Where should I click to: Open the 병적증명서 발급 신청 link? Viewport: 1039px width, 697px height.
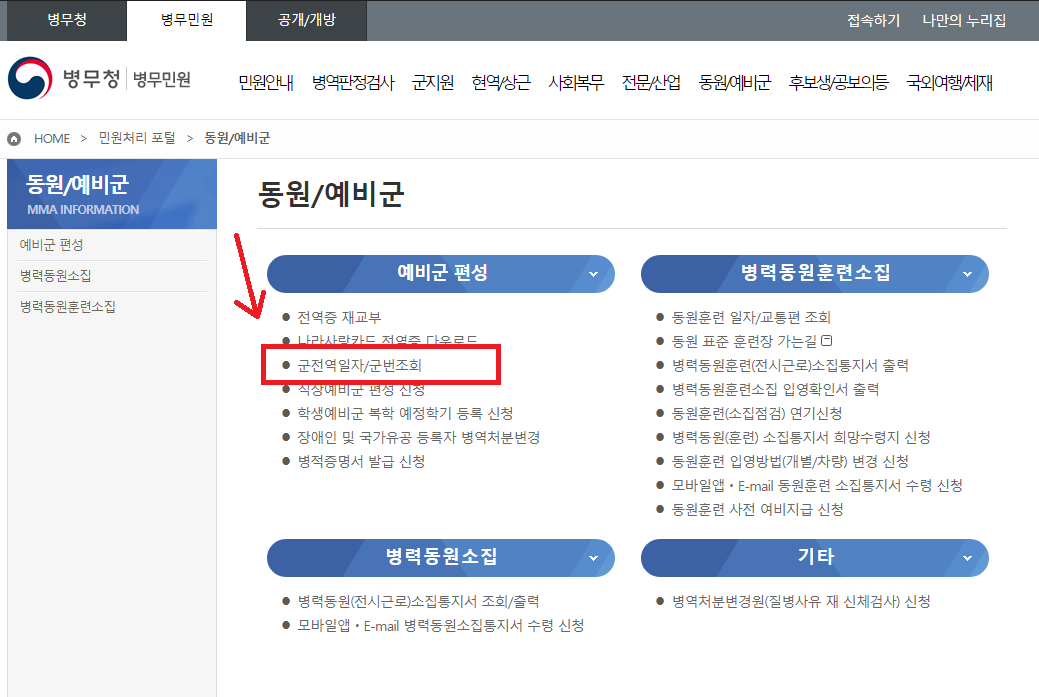361,461
